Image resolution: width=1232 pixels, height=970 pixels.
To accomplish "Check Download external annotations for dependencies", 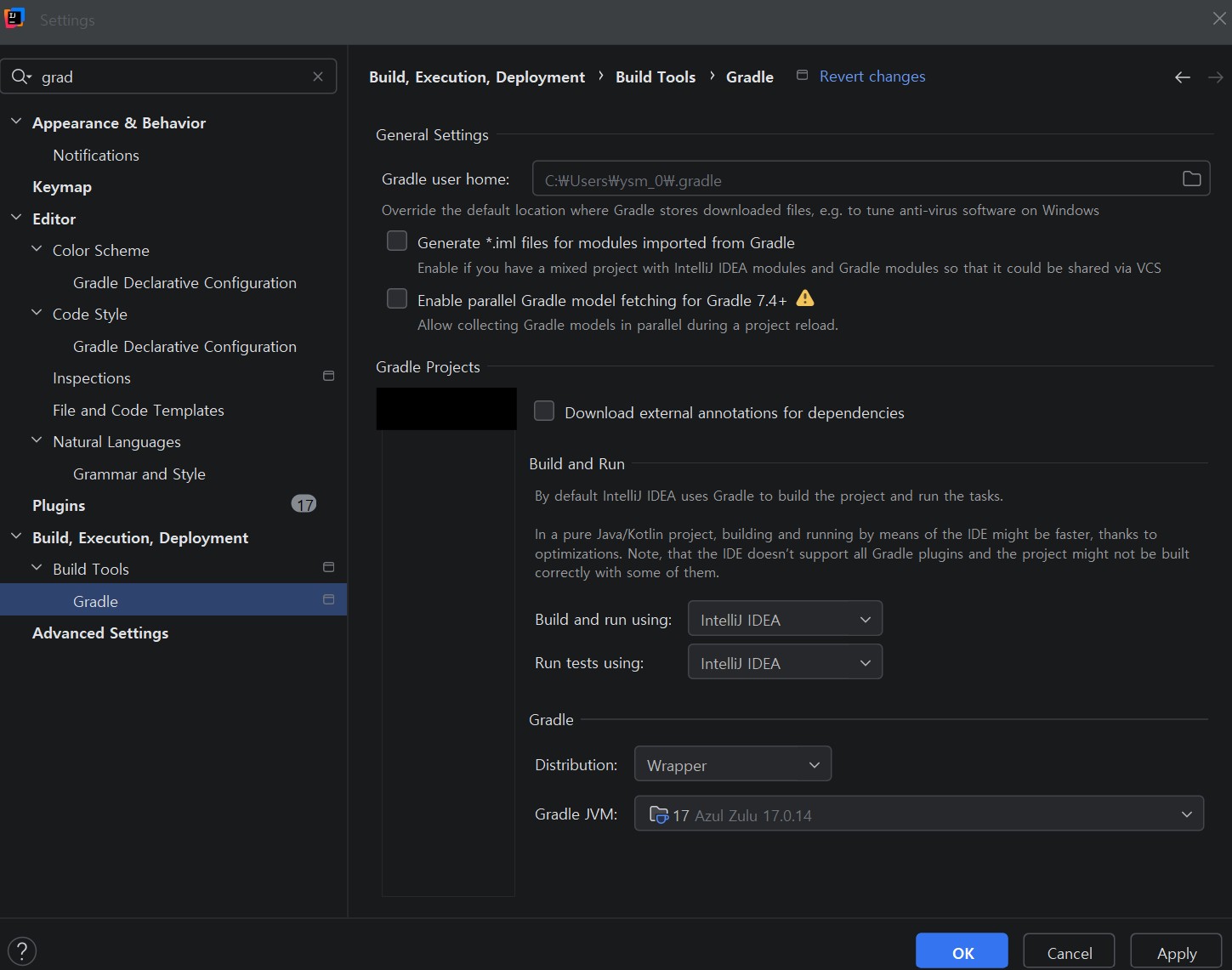I will coord(544,411).
